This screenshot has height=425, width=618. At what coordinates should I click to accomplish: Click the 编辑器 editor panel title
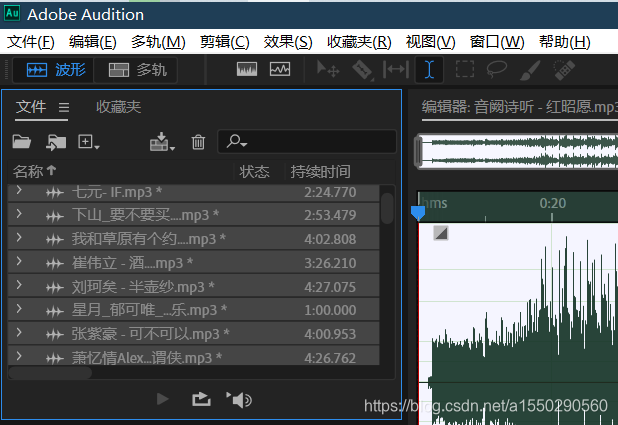point(519,107)
